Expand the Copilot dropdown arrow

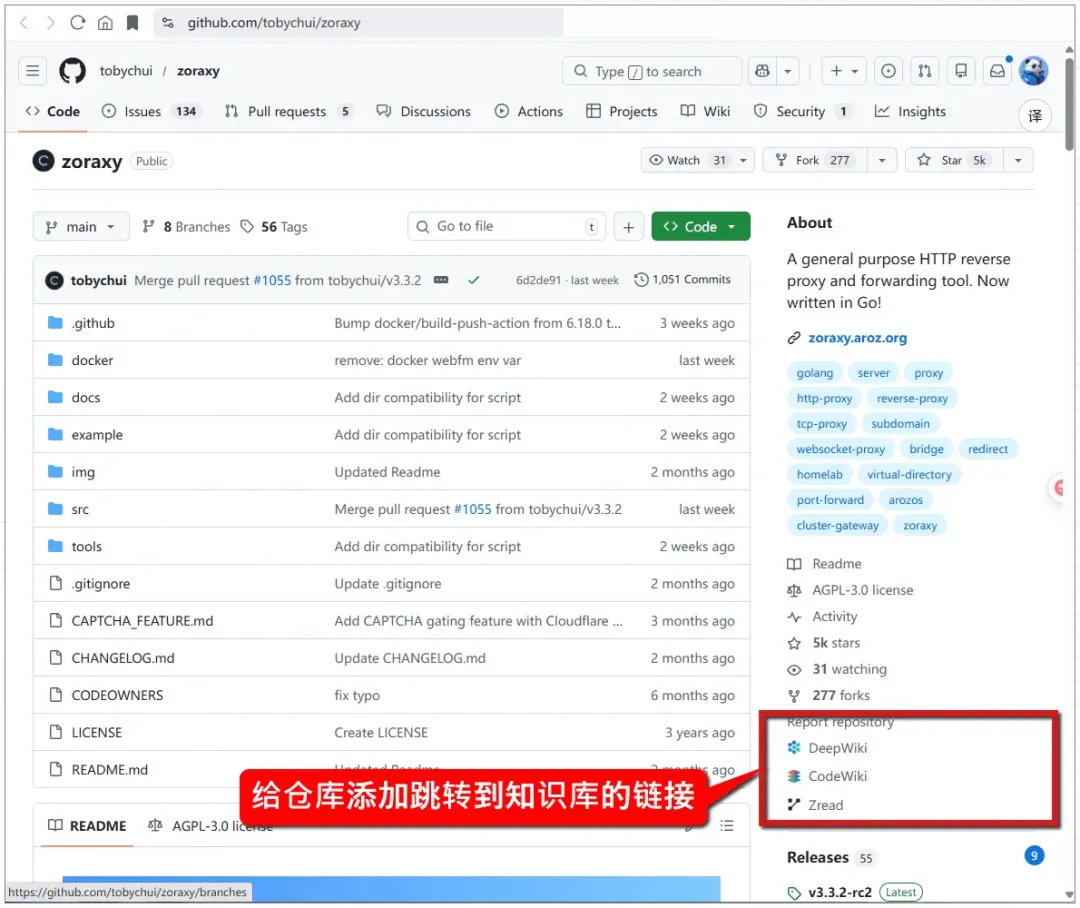coord(787,71)
